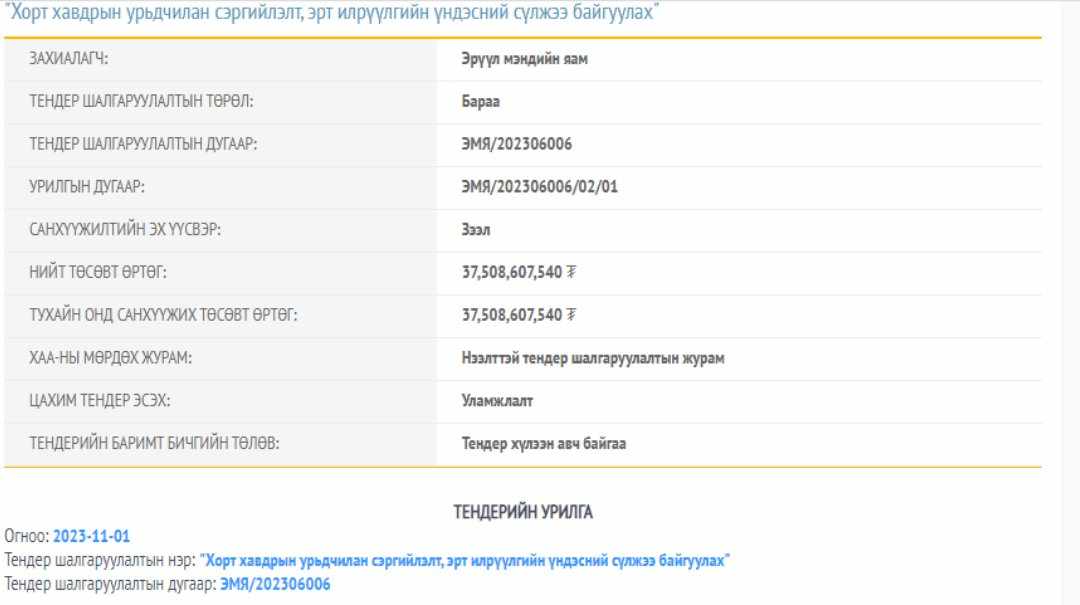
Task: Click the Тендер хүлээн авч байгаа status
Action: point(543,443)
